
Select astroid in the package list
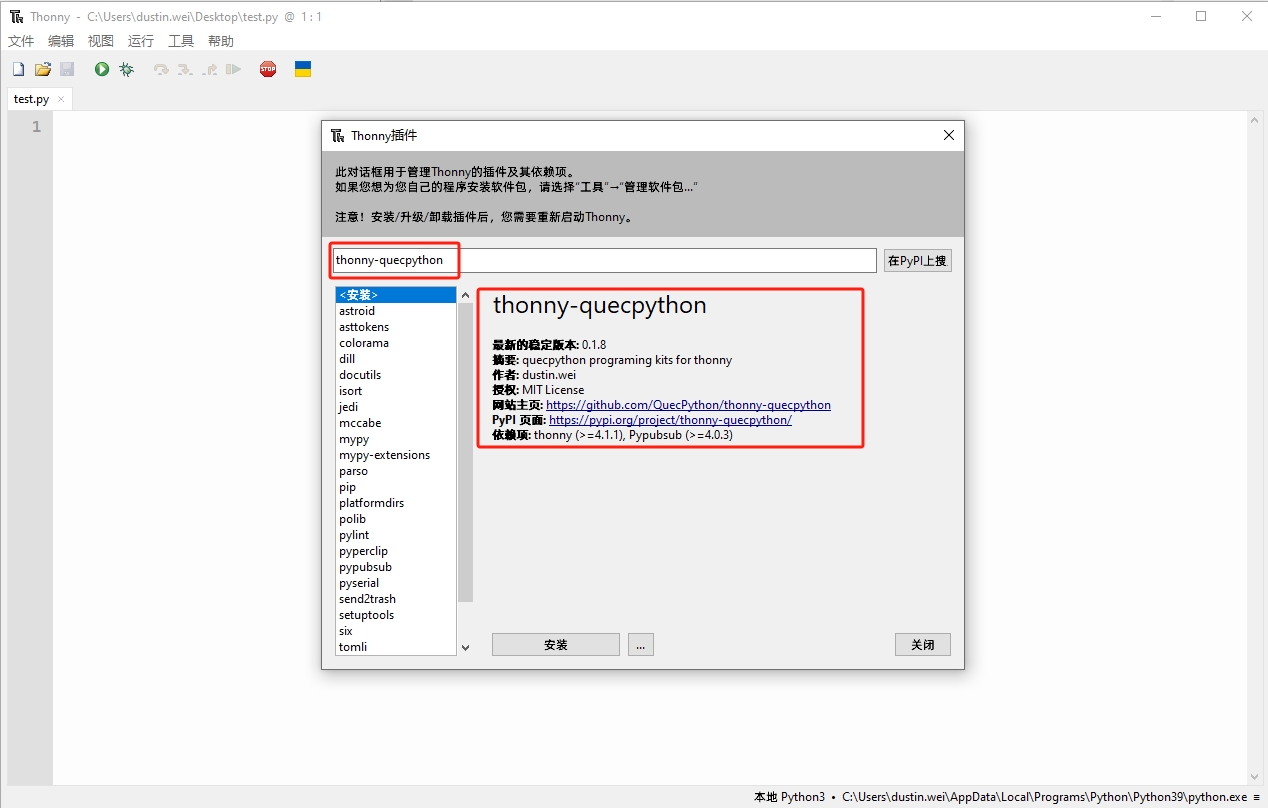(396, 311)
